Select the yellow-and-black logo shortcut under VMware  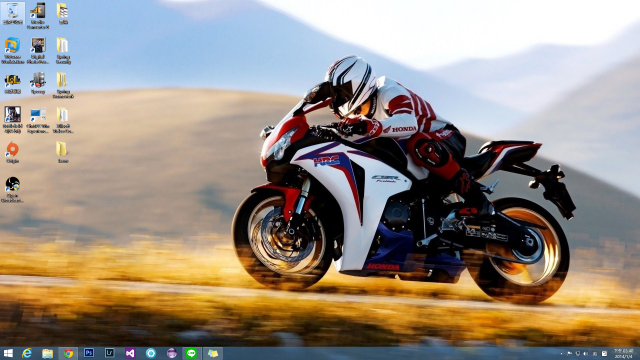pyautogui.click(x=13, y=84)
